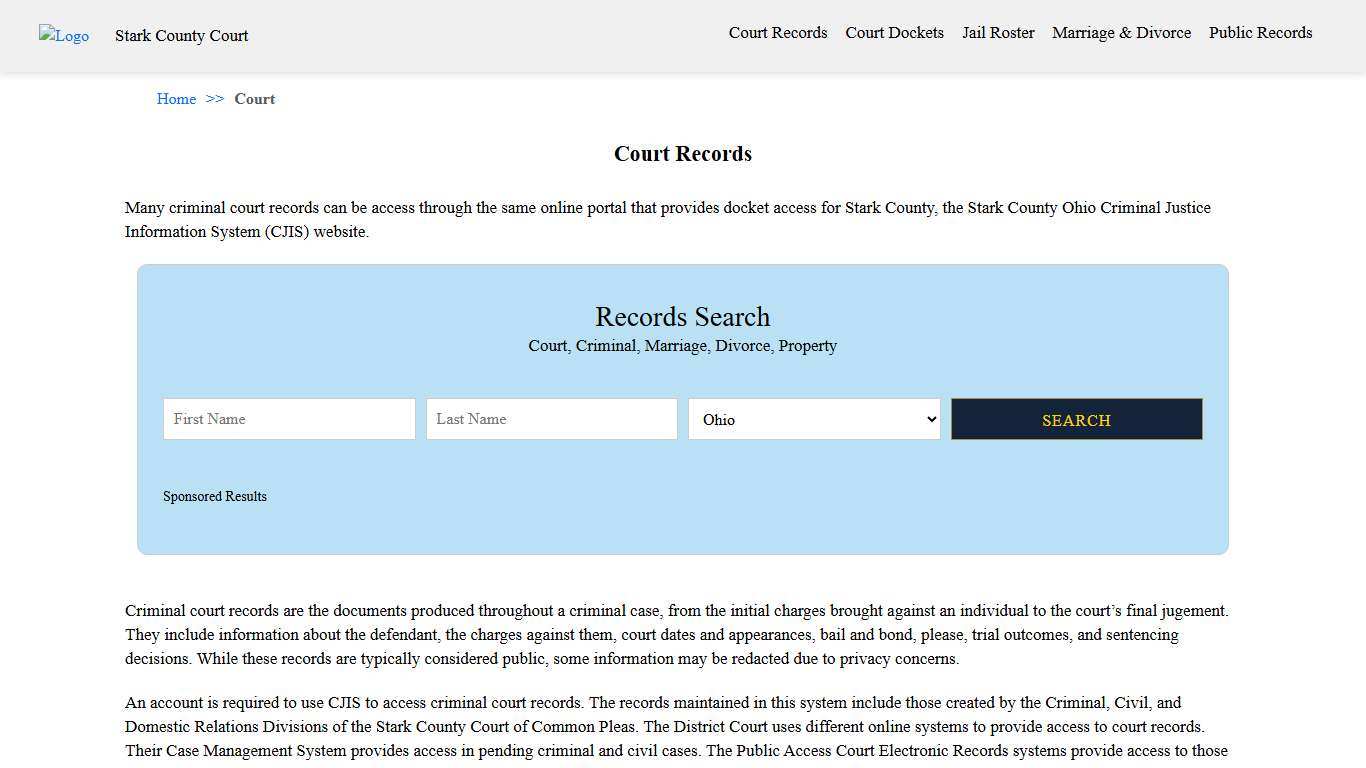Screen dimensions: 1366x768
Task: Click the Records Search heading
Action: [682, 317]
